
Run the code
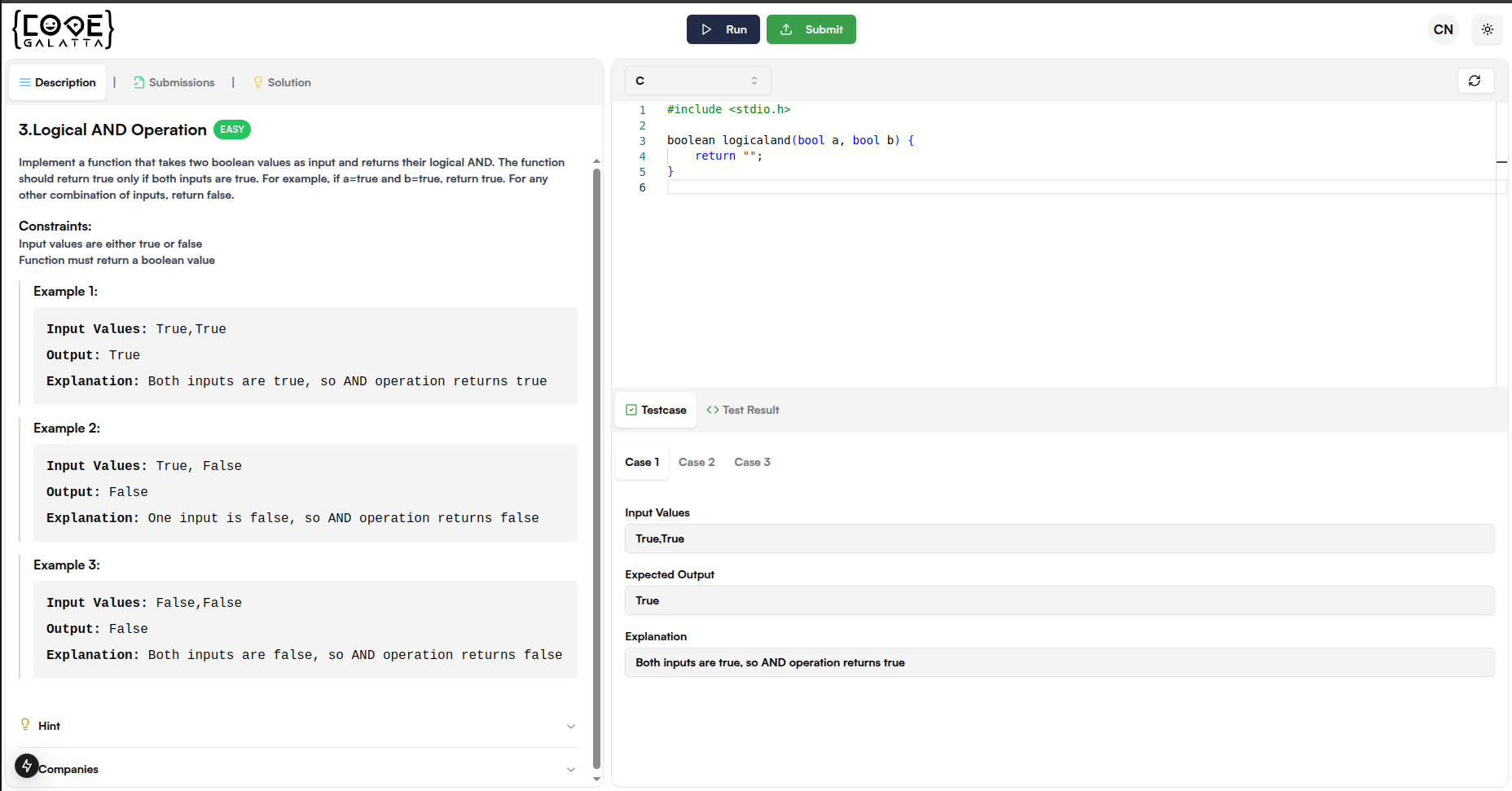(x=723, y=29)
